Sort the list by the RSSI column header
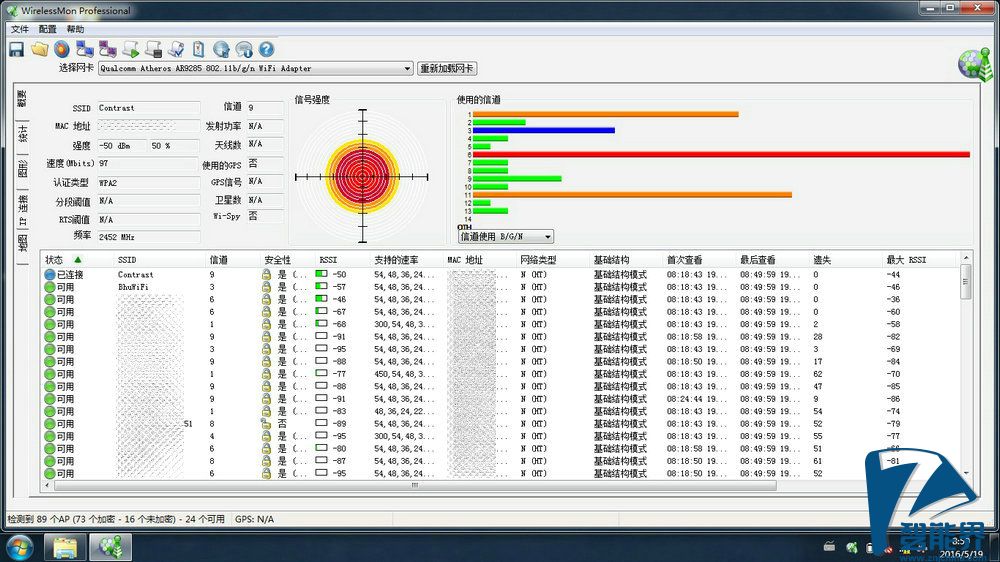 [328, 260]
